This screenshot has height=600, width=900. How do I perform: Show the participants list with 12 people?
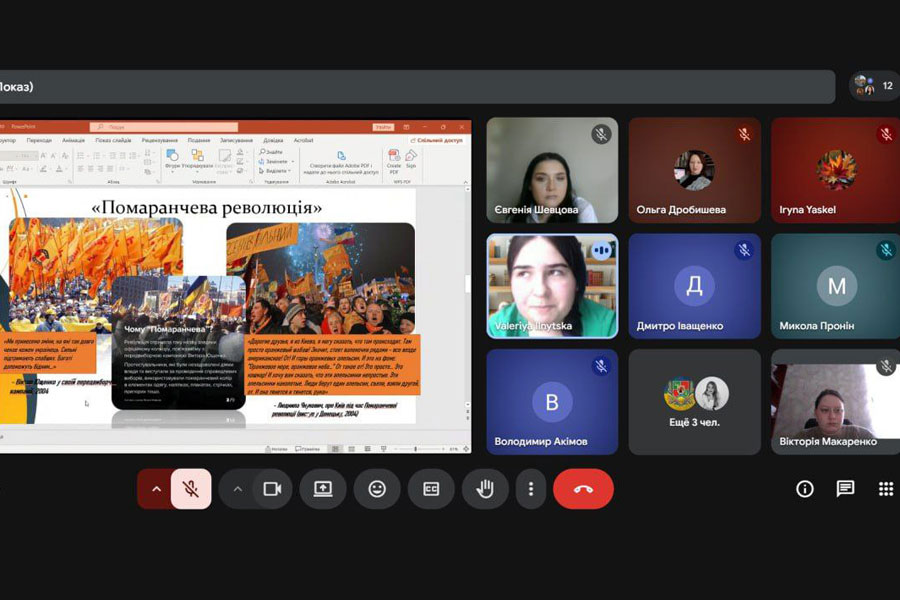(x=873, y=86)
